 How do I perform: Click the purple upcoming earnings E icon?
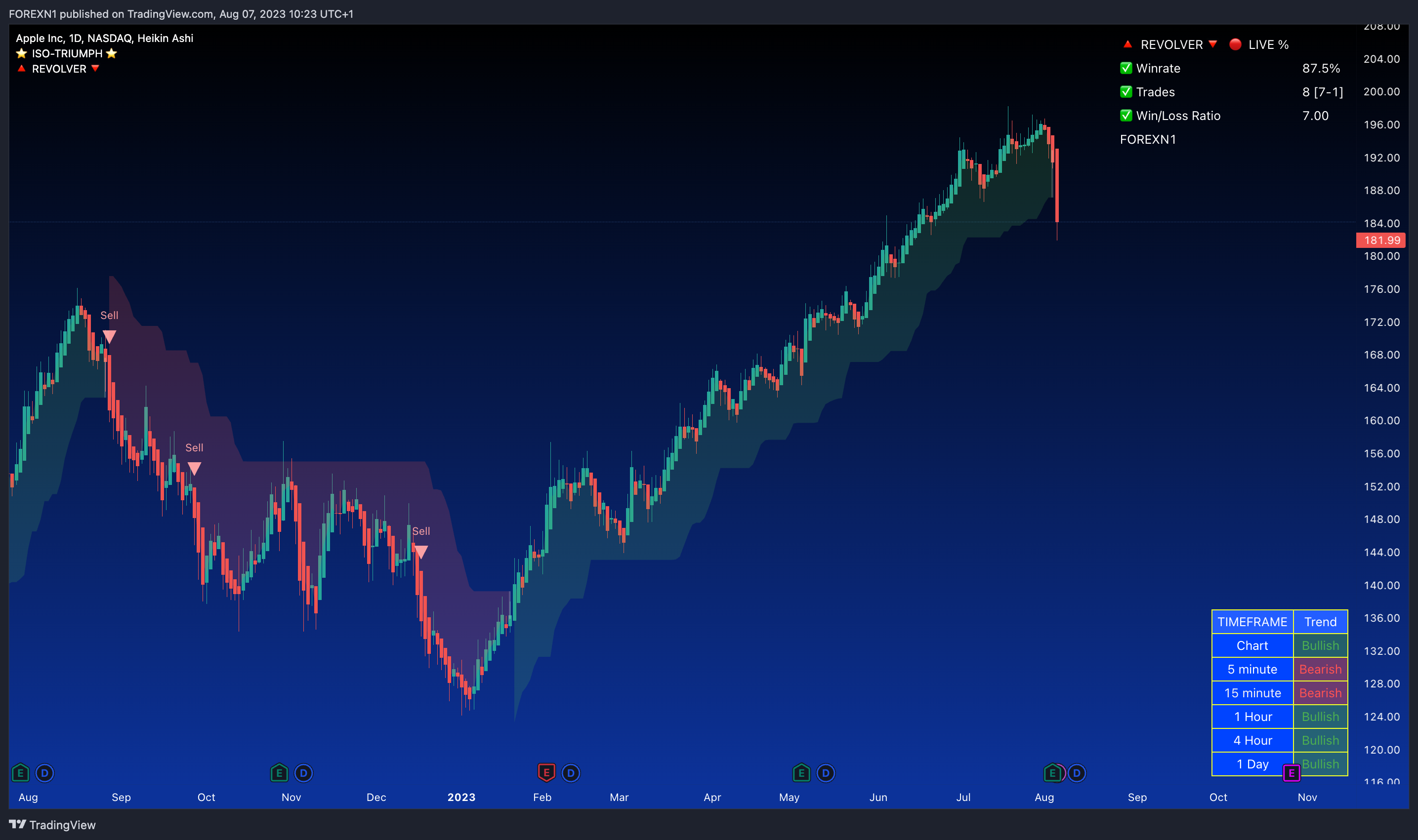1291,773
